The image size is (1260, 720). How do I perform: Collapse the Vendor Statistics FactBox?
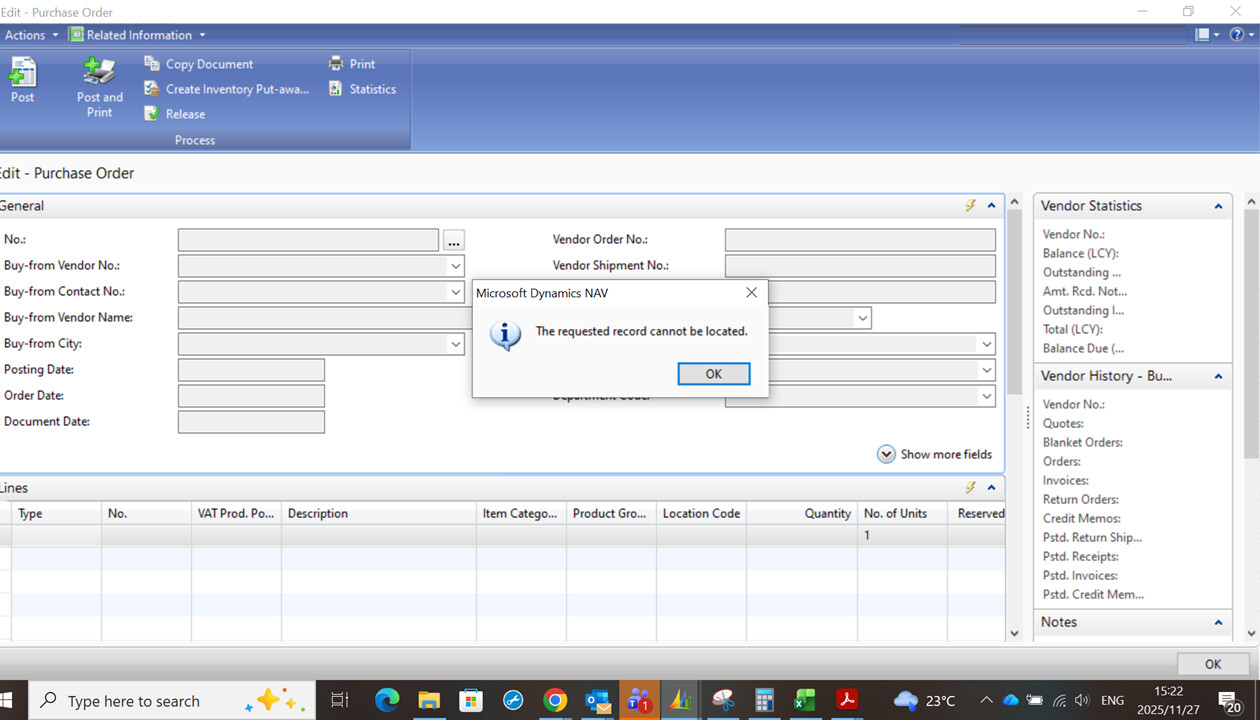[x=1218, y=206]
